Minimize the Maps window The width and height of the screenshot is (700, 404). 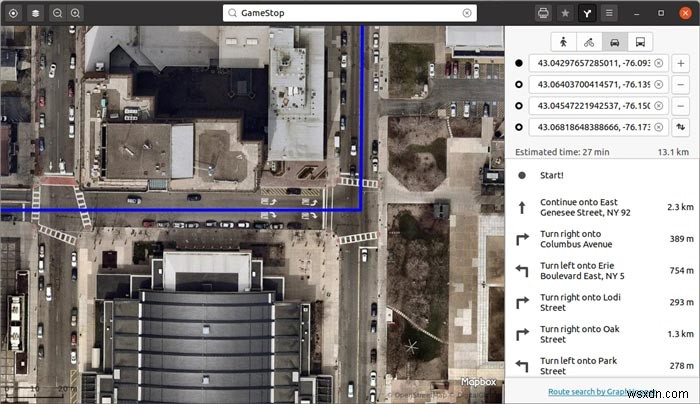pos(637,13)
